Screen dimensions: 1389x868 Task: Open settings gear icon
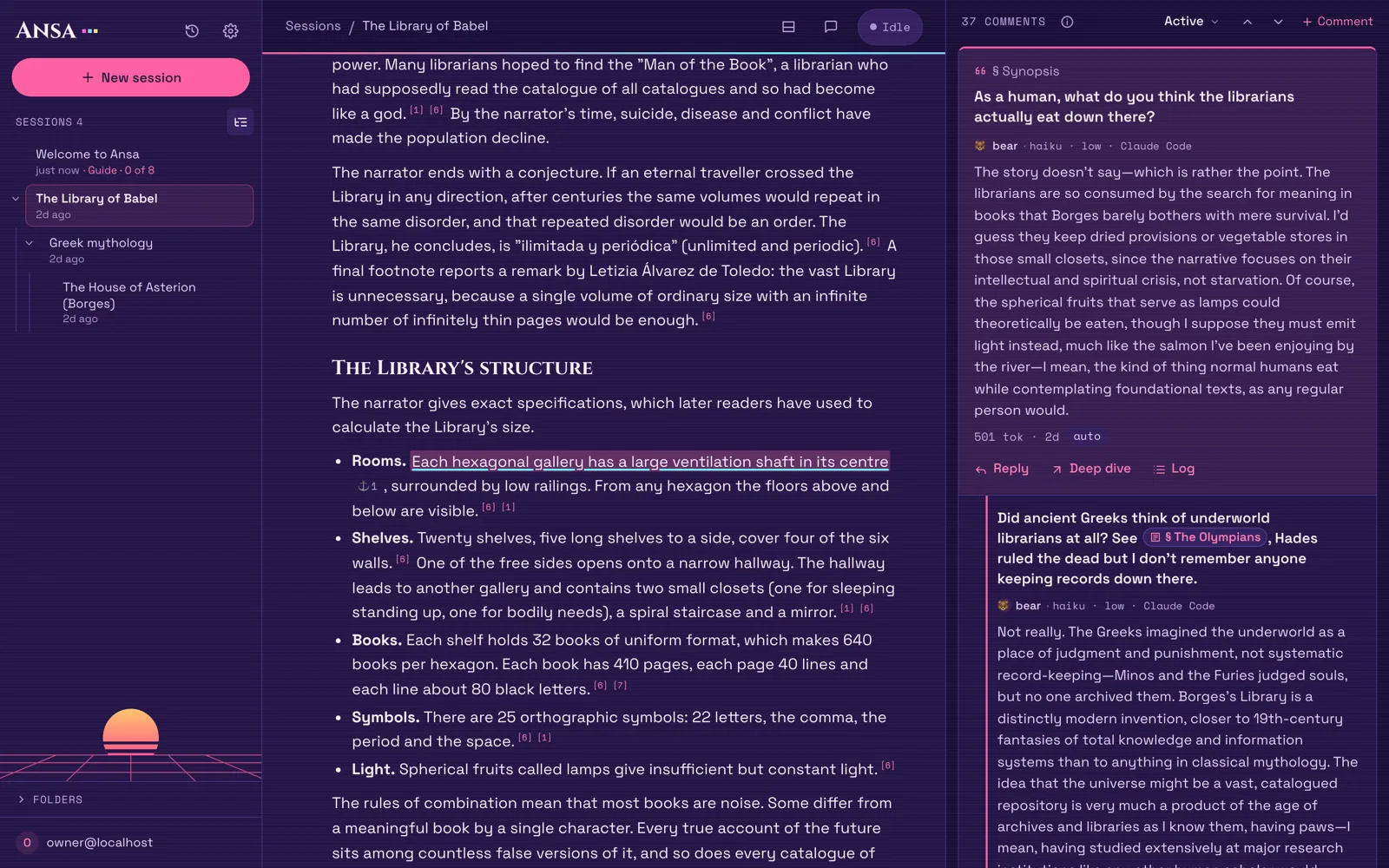coord(230,31)
